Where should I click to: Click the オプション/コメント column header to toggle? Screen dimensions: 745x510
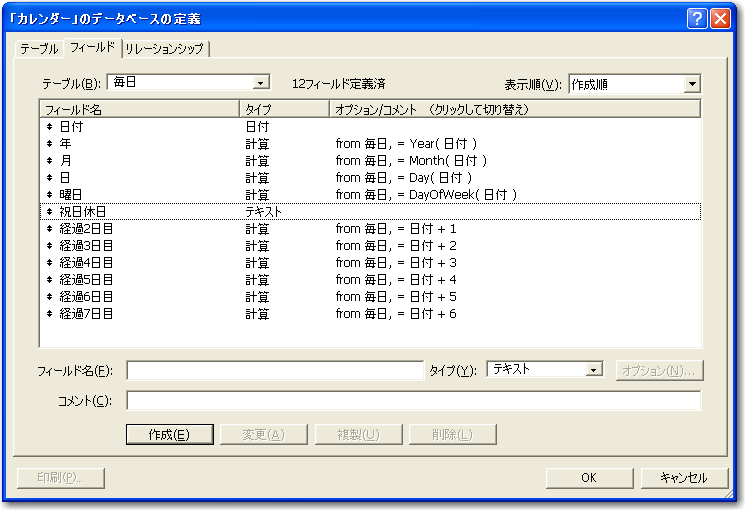[515, 108]
